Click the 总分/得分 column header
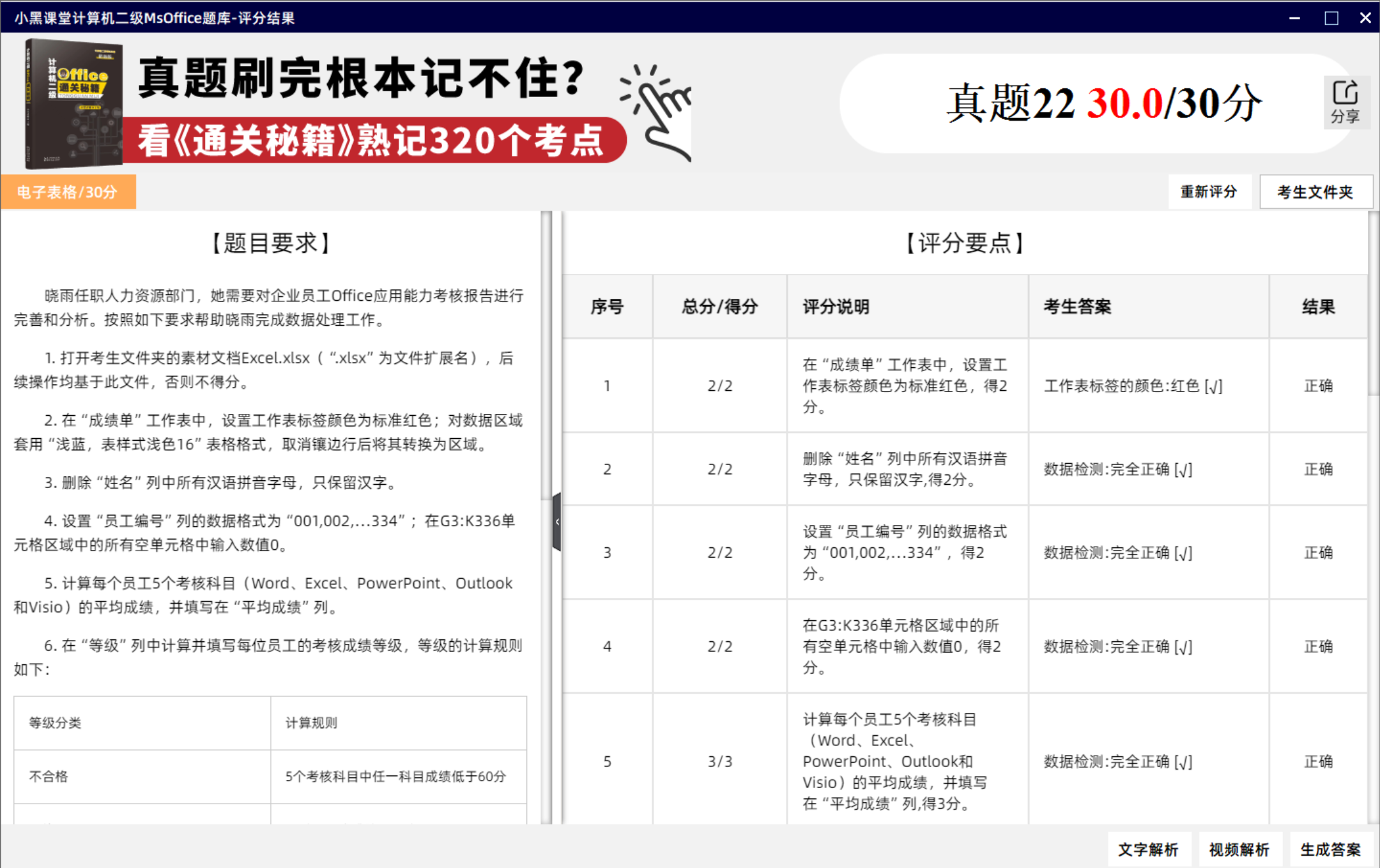 pos(720,307)
